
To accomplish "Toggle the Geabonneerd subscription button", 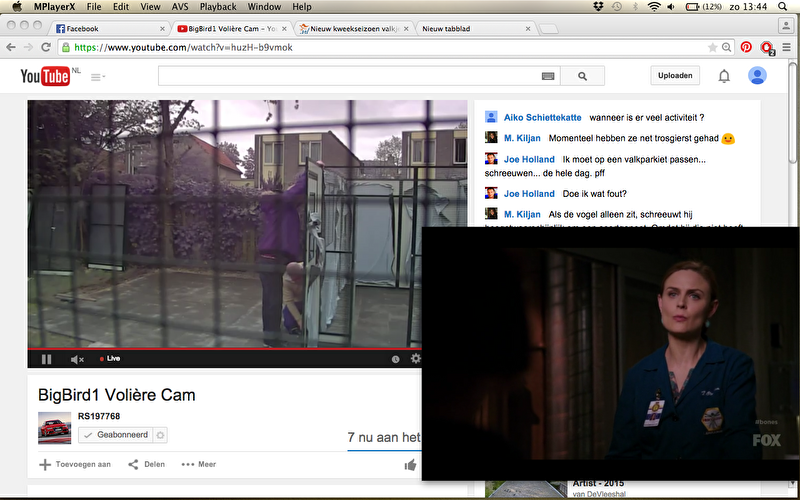I will click(x=114, y=435).
